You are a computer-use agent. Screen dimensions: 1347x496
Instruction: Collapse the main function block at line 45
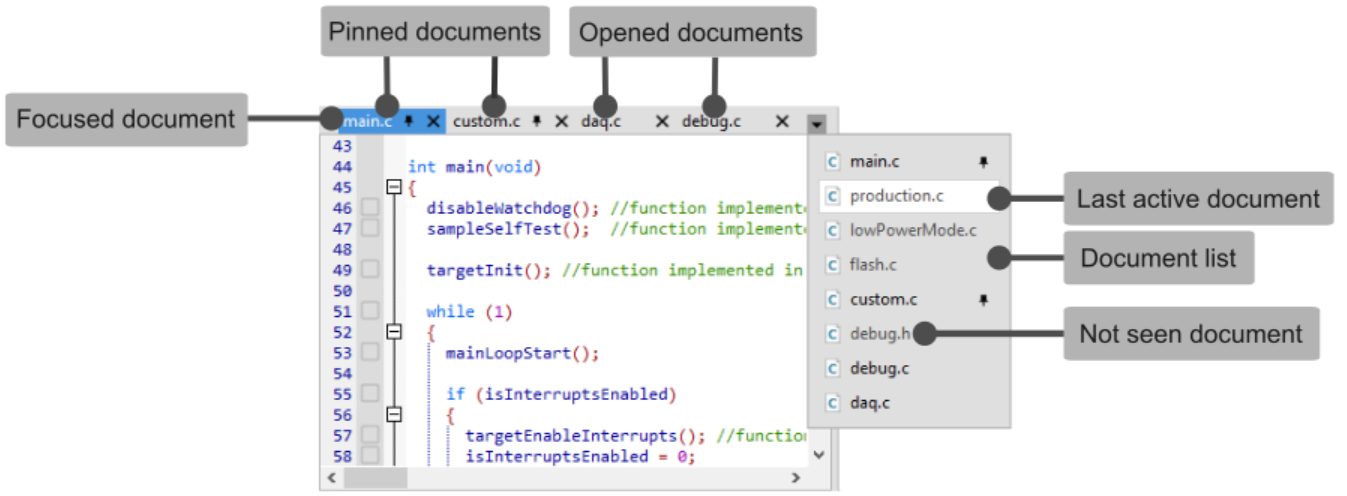point(394,187)
